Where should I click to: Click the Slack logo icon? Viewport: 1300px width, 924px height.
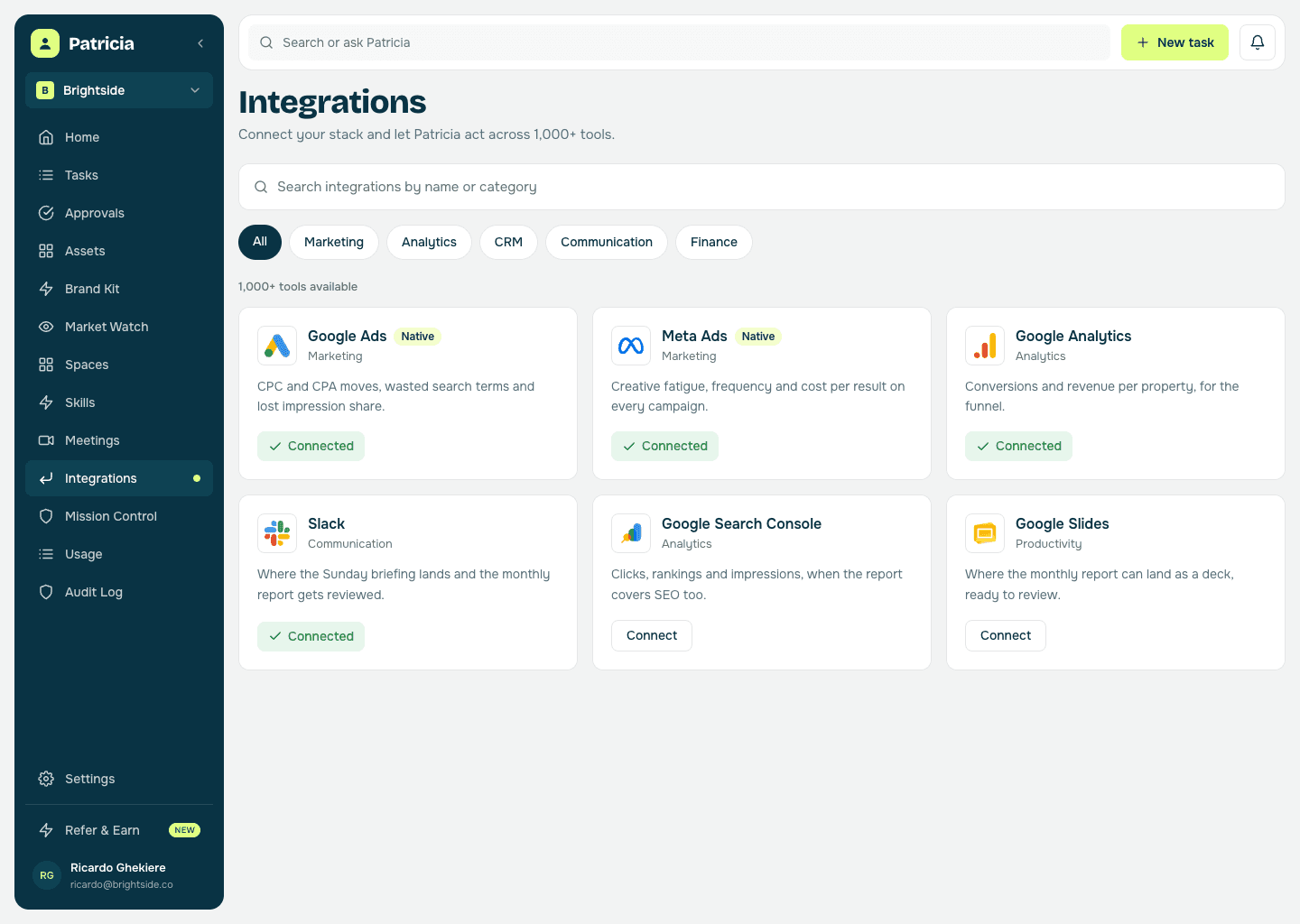coord(277,533)
